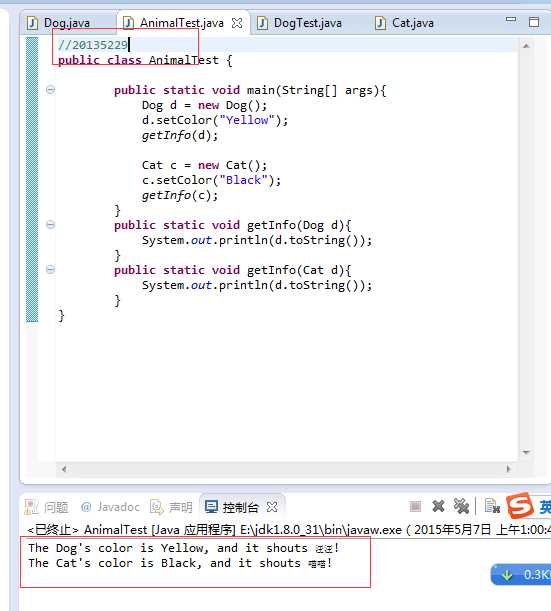Click the Java file icon on Dog.java tab

coord(32,23)
